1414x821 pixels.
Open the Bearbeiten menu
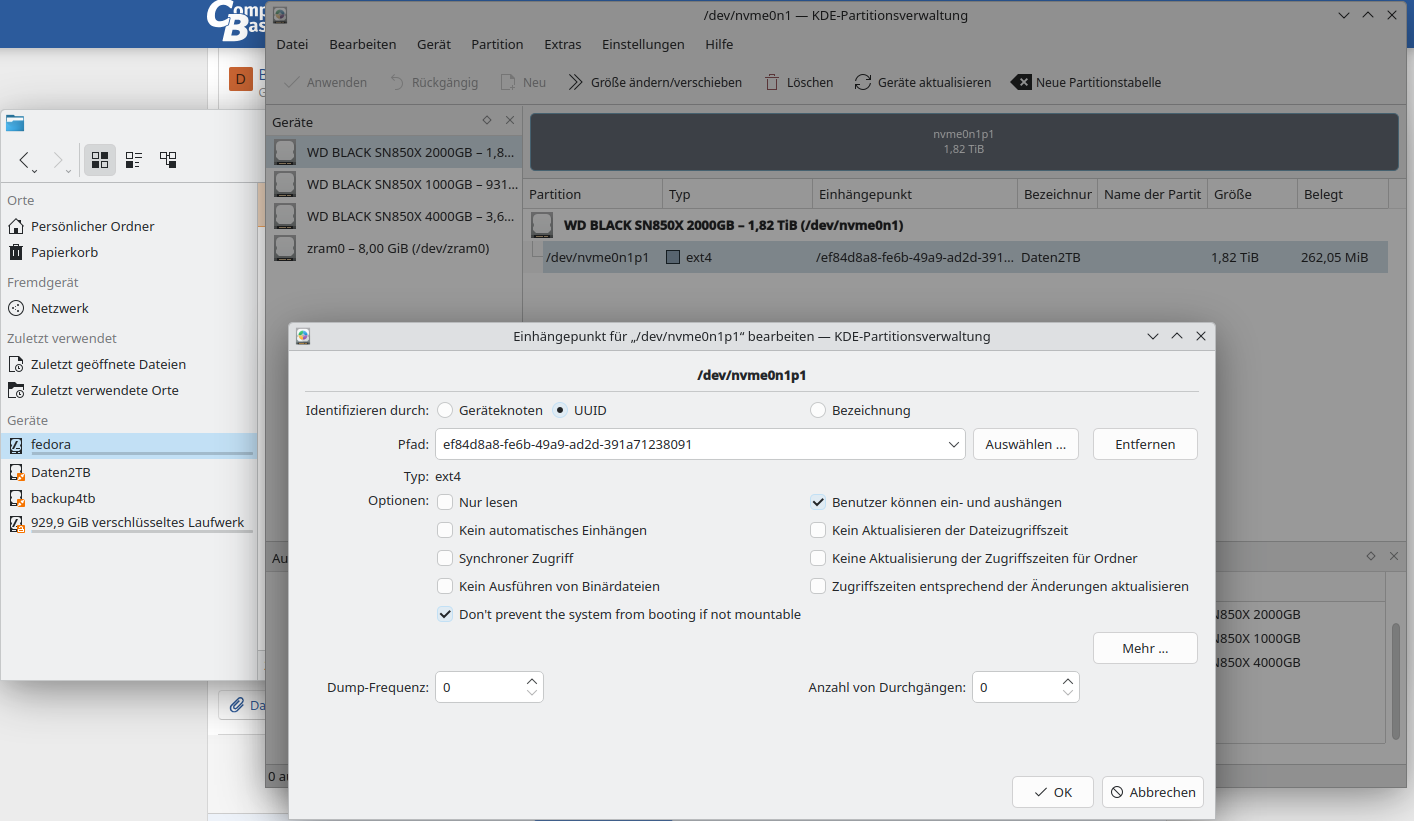(x=363, y=44)
